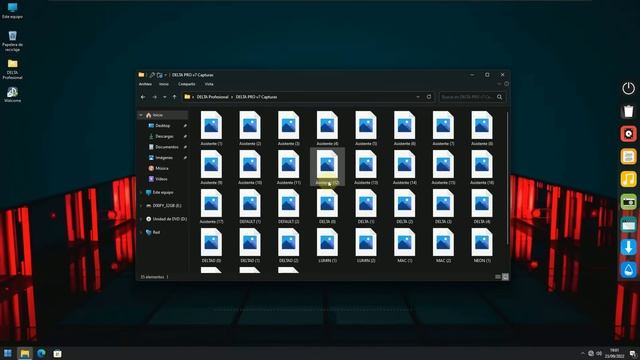Screen dimensions: 640x360
Task: Click the Back navigation arrow in Explorer
Action: pyautogui.click(x=143, y=97)
